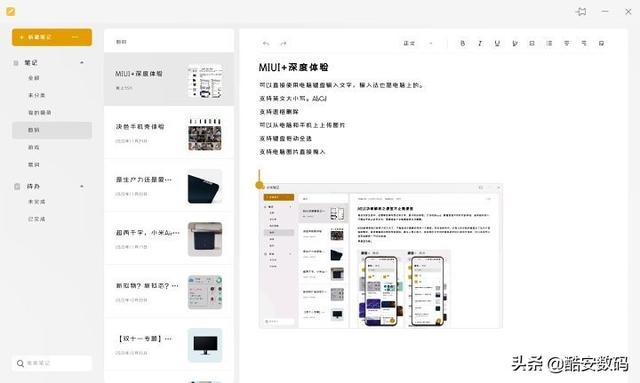This screenshot has width=640, height=383.
Task: Minimize the Notes window
Action: pyautogui.click(x=605, y=11)
